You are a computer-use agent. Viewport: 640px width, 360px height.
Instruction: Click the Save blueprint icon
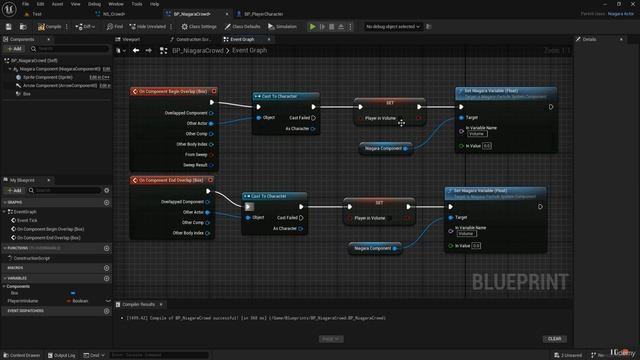click(x=9, y=27)
